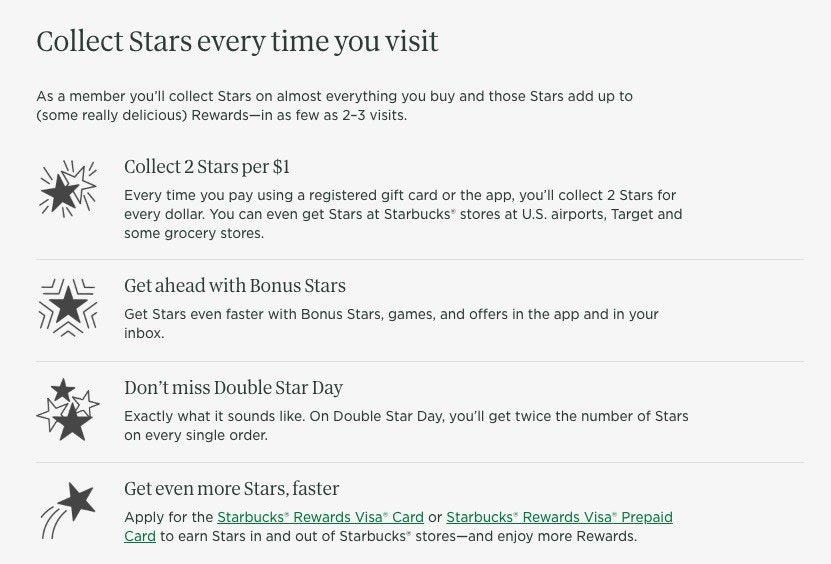Click the 'Get even more Stars, faster' heading

click(x=231, y=489)
